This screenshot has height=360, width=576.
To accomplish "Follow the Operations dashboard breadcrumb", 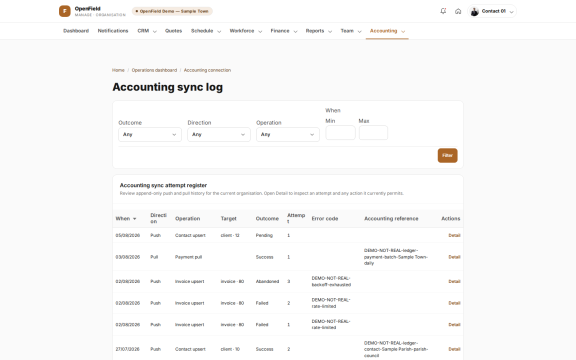I will 154,70.
